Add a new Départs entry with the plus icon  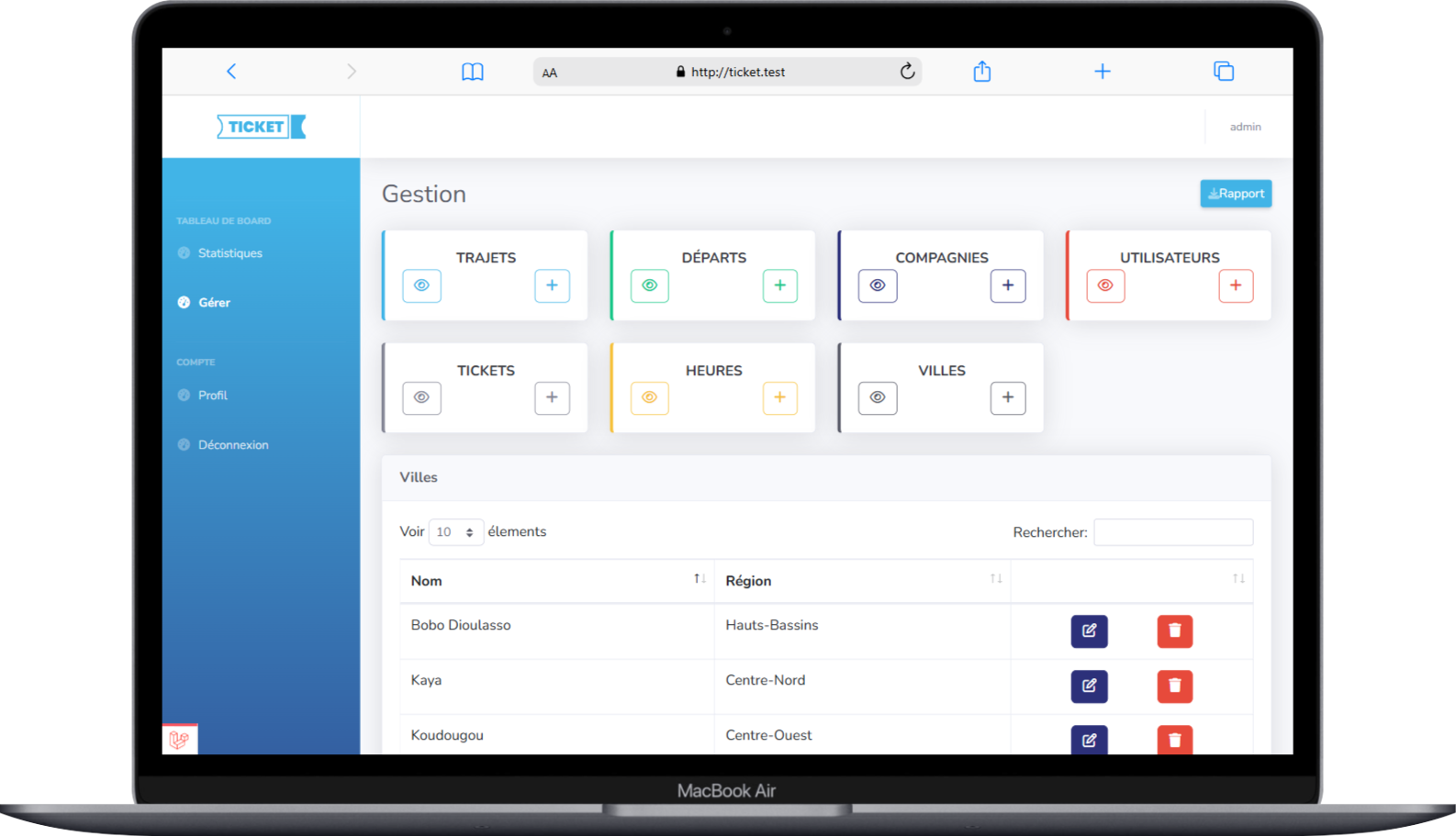[x=779, y=285]
